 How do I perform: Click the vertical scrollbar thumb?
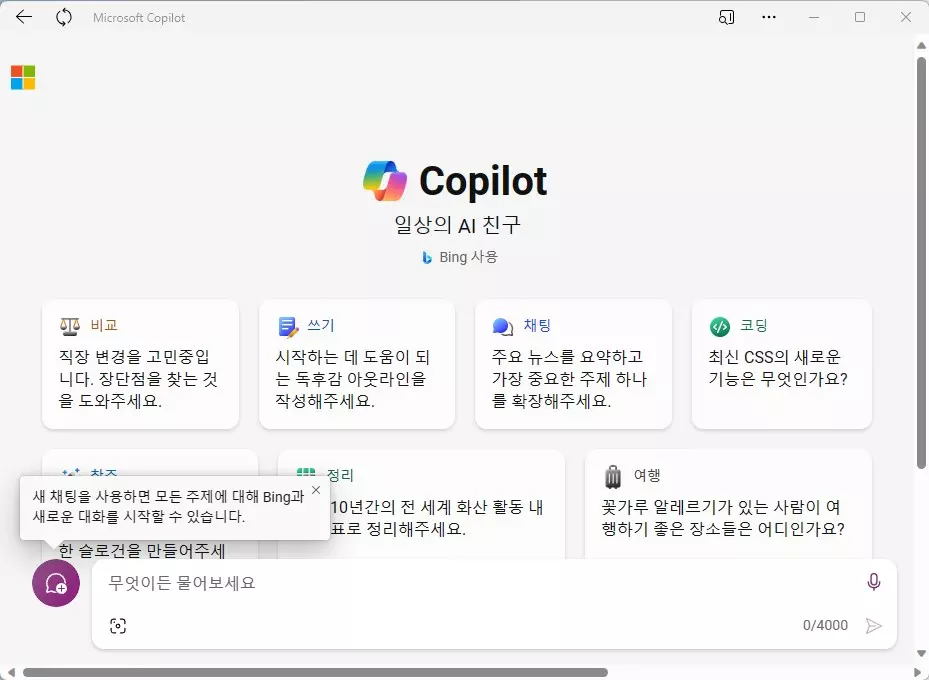(921, 262)
